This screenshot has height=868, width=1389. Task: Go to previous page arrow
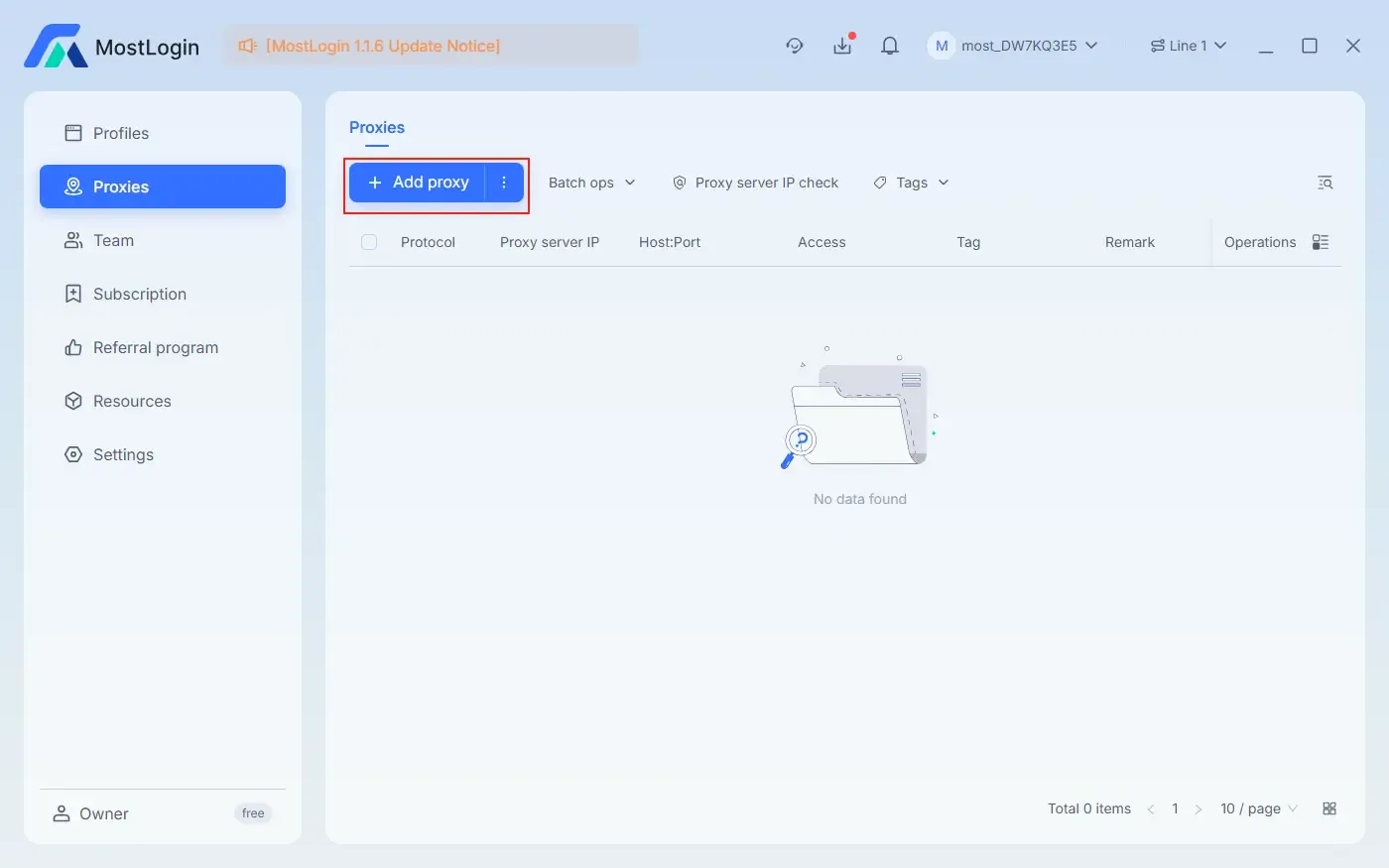pos(1151,809)
